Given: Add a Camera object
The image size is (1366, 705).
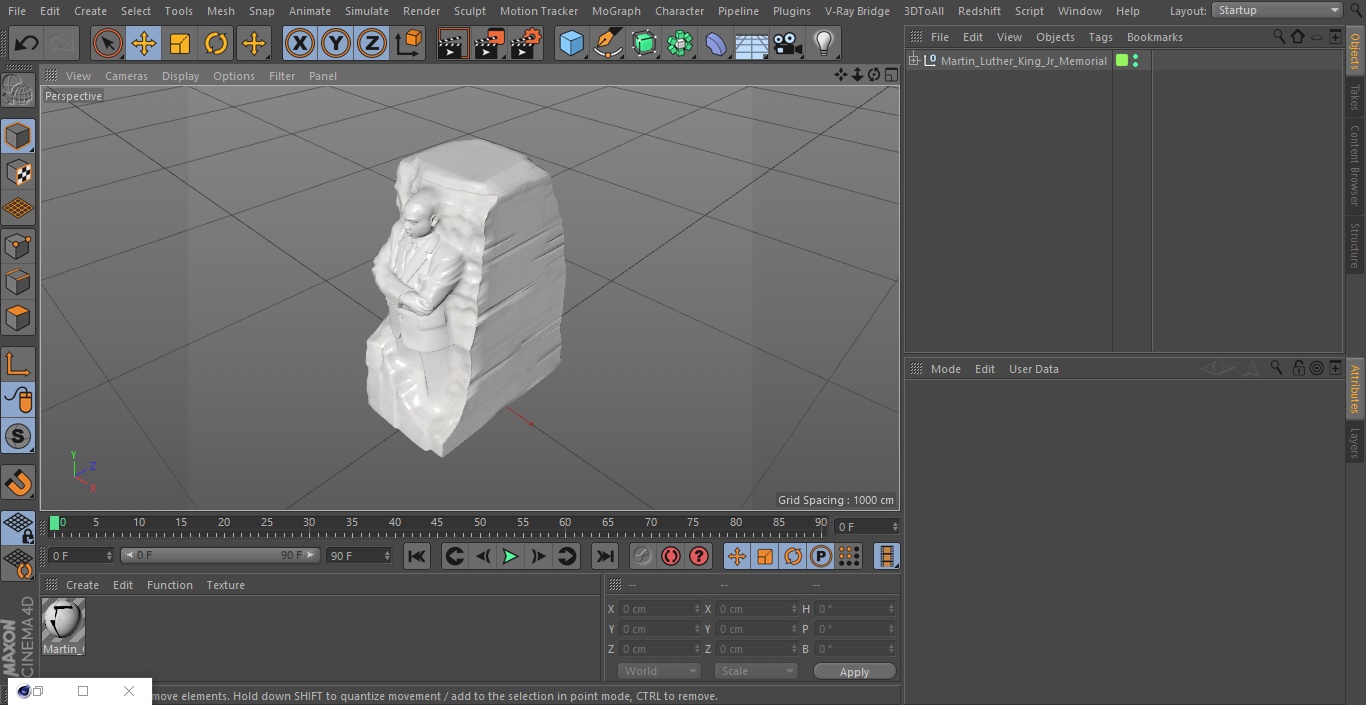Looking at the screenshot, I should (788, 43).
